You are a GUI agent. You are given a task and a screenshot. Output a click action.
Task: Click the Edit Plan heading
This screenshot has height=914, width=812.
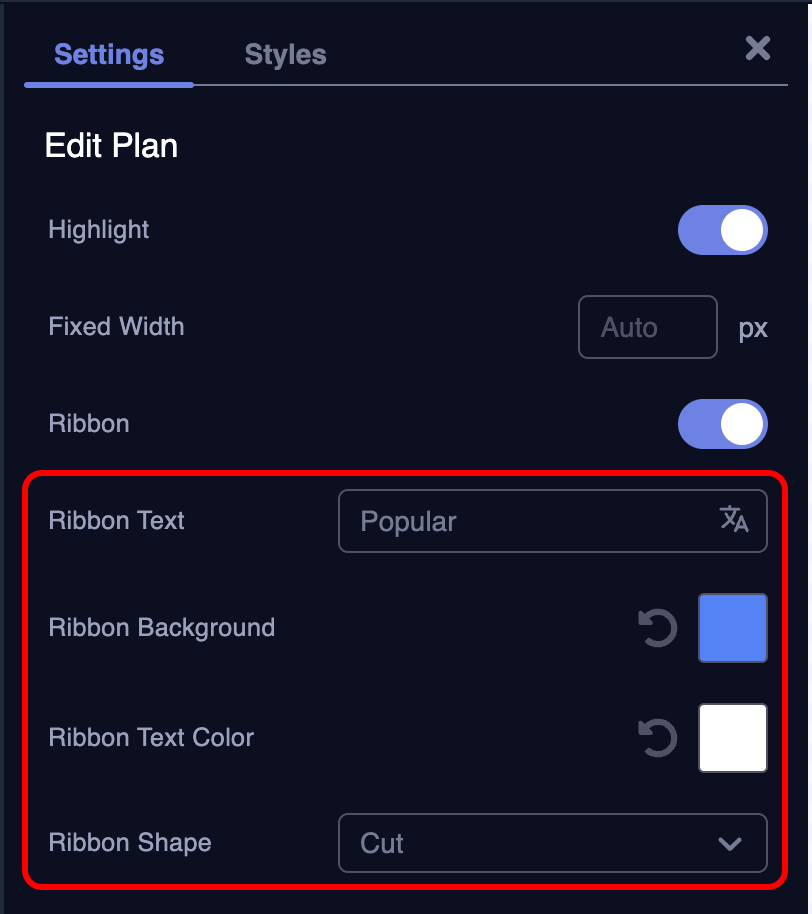pyautogui.click(x=111, y=146)
